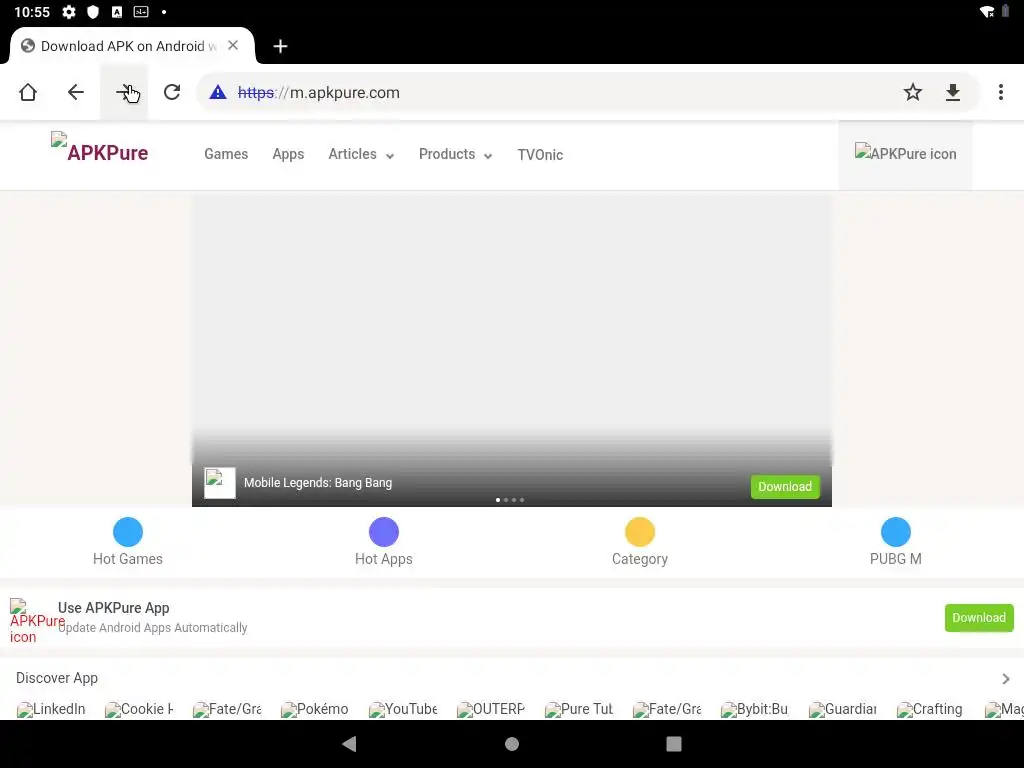Open the OUTERP app icon

491,709
